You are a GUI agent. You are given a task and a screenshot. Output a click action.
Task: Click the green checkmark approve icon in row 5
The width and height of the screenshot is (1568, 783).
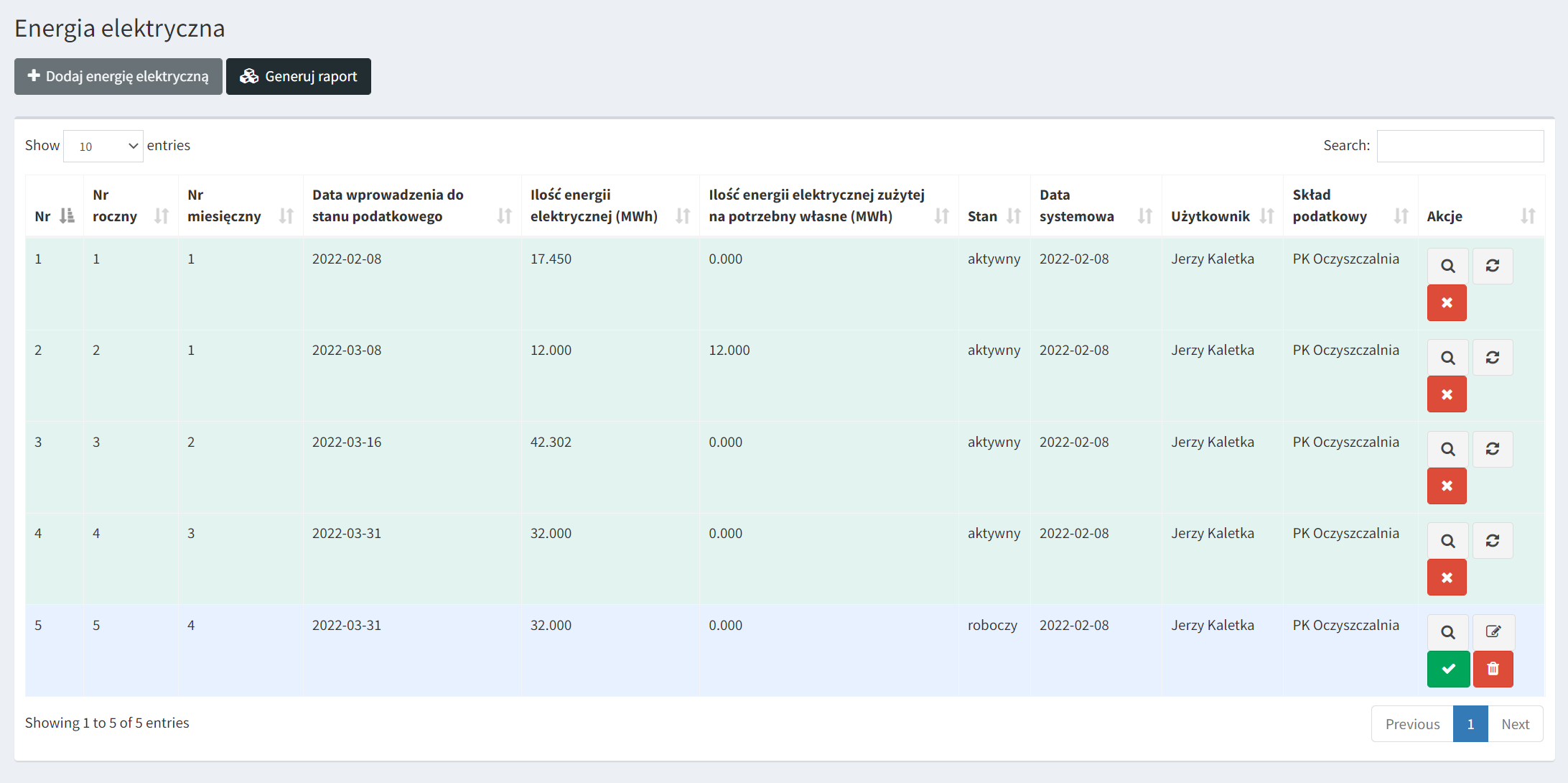pyautogui.click(x=1448, y=669)
